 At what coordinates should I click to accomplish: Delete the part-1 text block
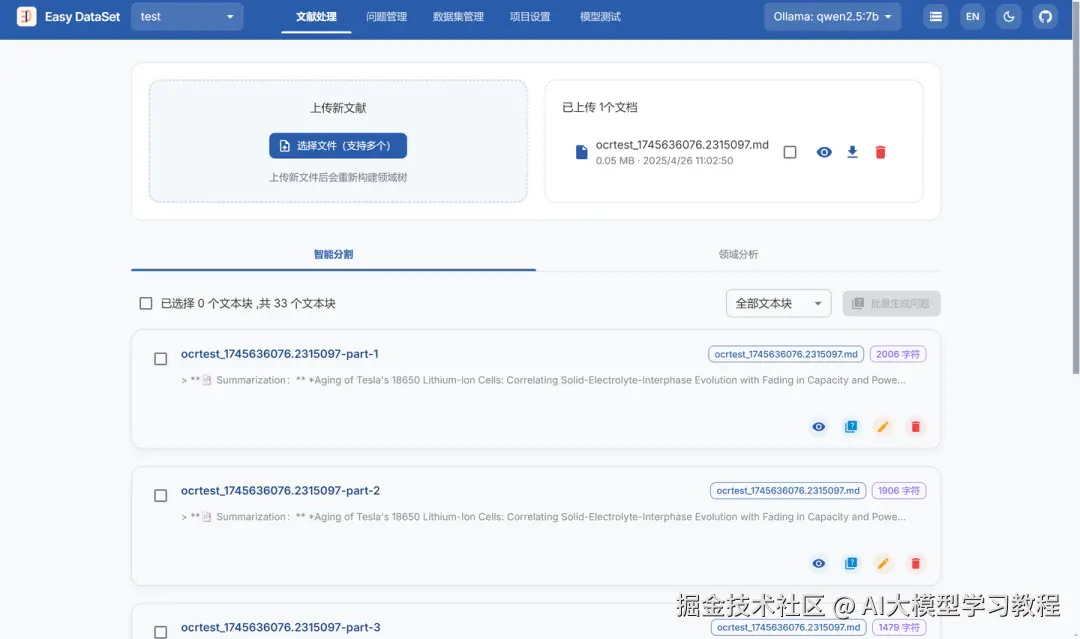(x=915, y=427)
